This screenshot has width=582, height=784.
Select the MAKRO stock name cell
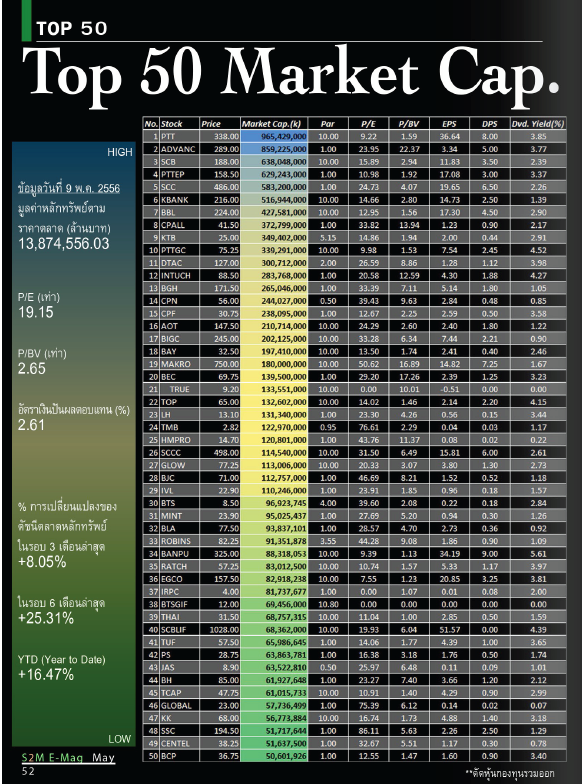(180, 364)
